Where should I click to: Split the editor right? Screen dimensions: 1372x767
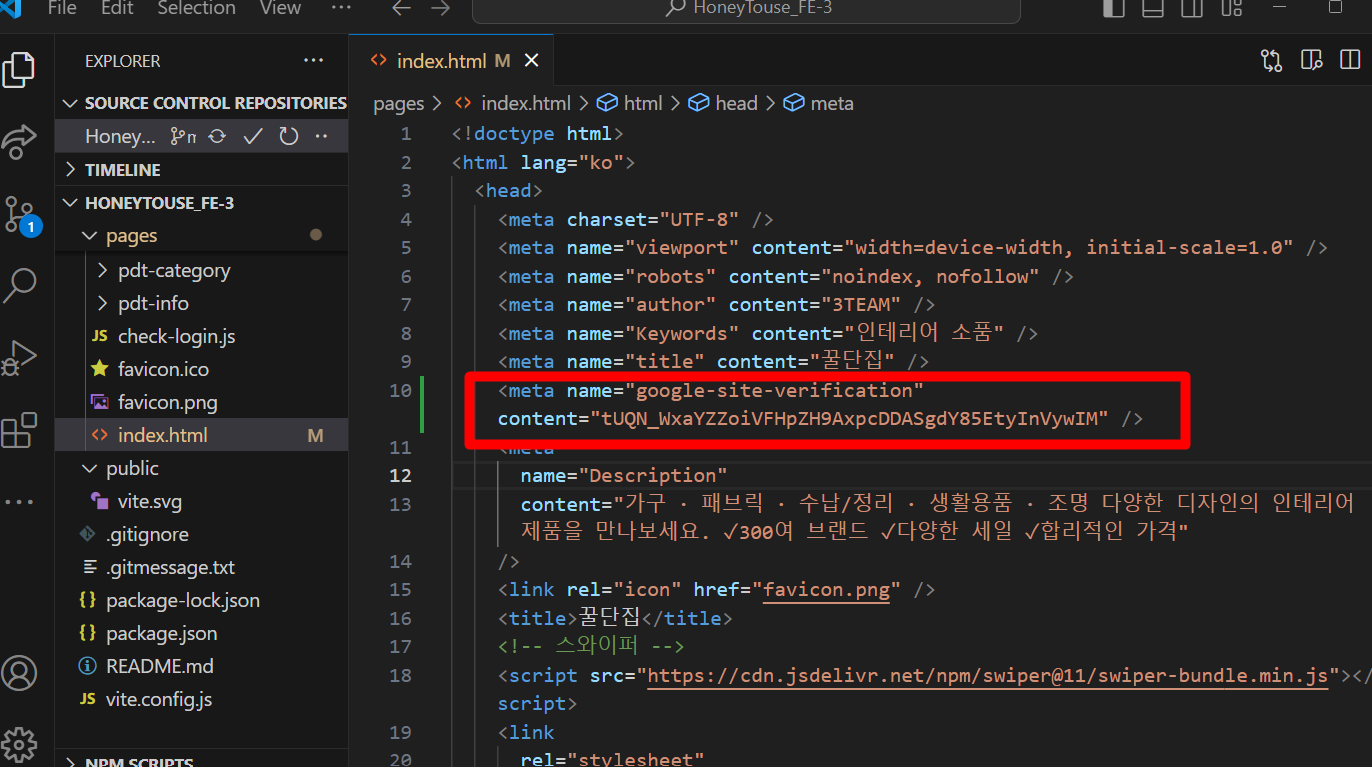click(1349, 61)
